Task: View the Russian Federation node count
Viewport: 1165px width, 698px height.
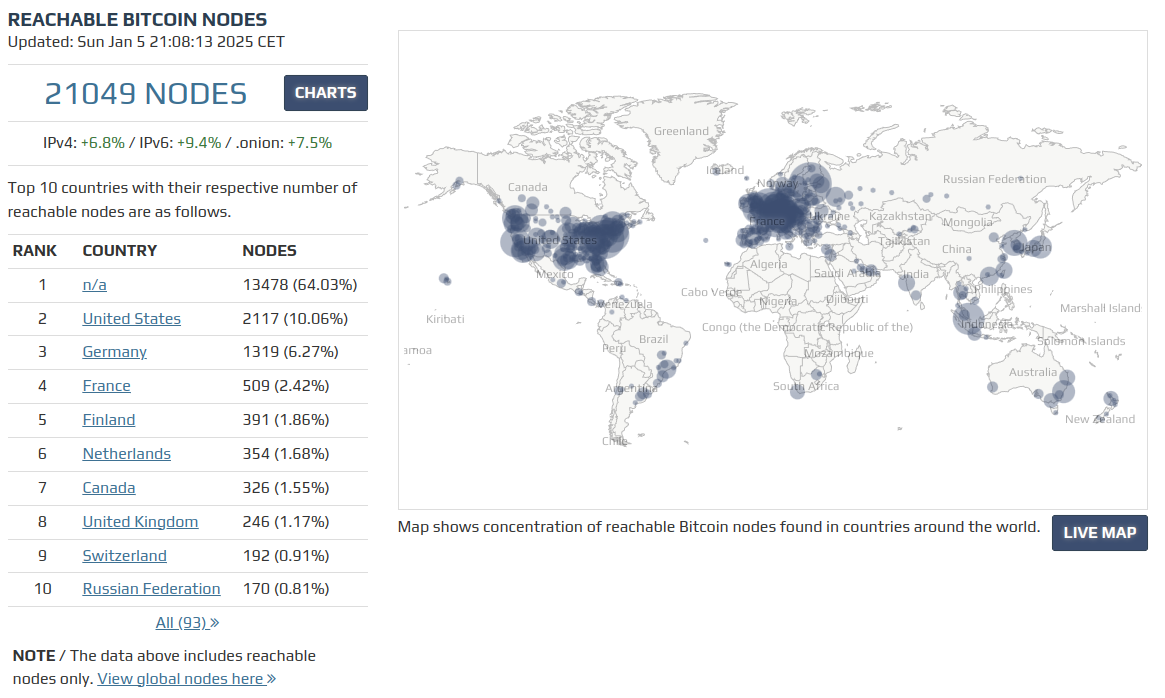Action: pos(151,588)
